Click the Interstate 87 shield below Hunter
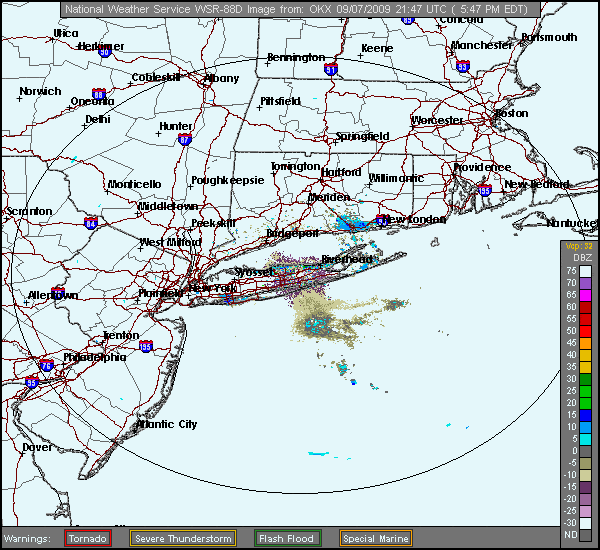The image size is (600, 550). coord(184,140)
